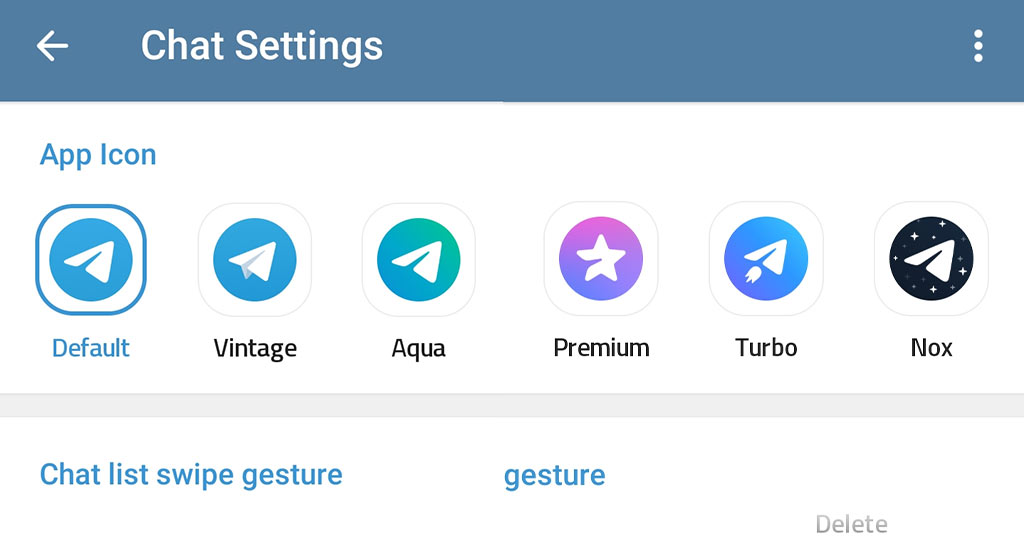Click "Chat list swipe gesture" section heading
This screenshot has width=1024, height=539.
pyautogui.click(x=191, y=474)
